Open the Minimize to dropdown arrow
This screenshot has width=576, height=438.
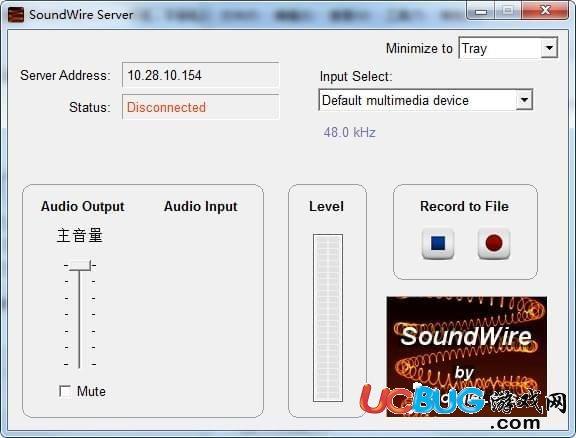tap(549, 48)
